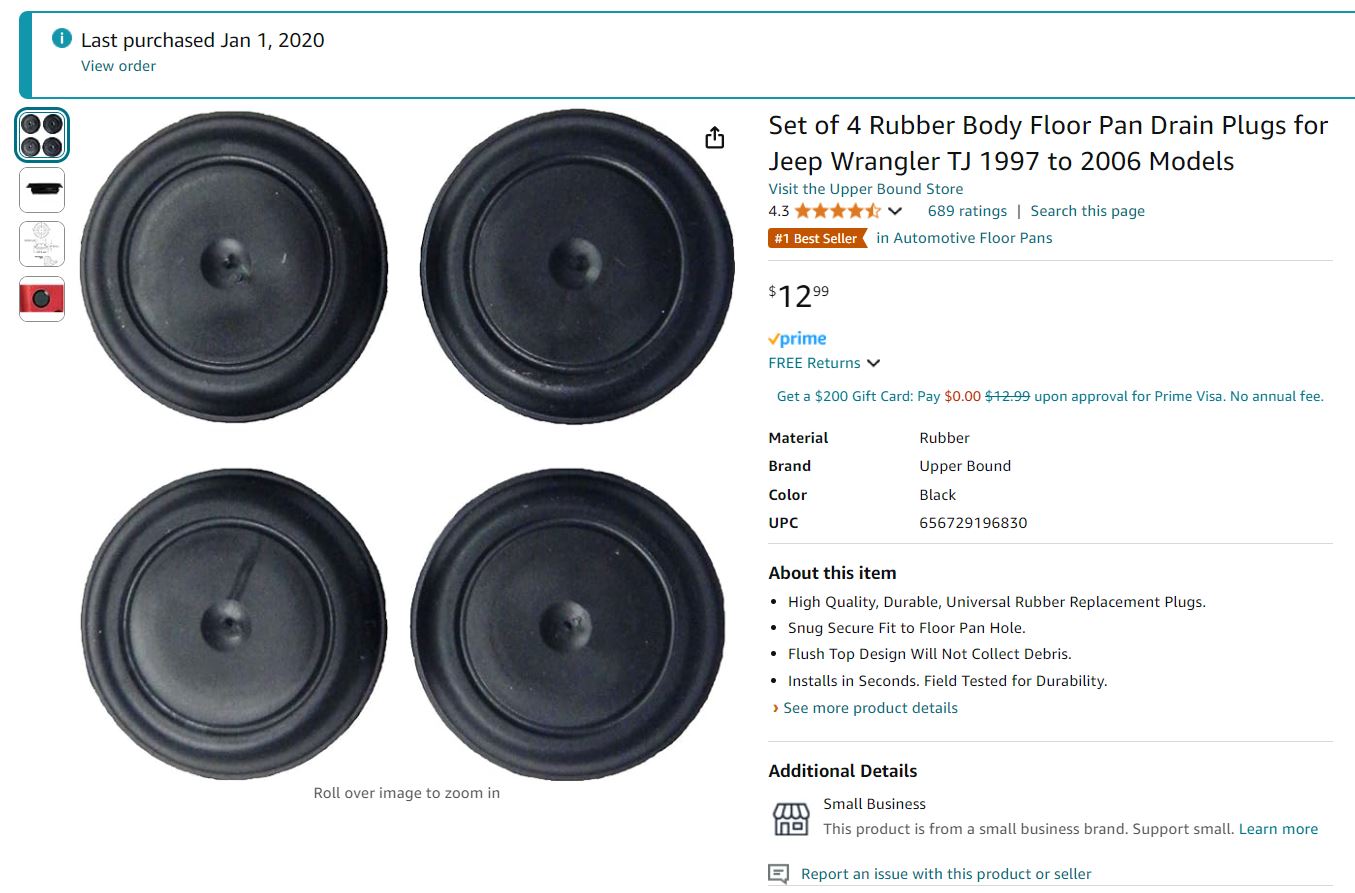
Task: Expand the ratings breakdown chevron
Action: [895, 211]
